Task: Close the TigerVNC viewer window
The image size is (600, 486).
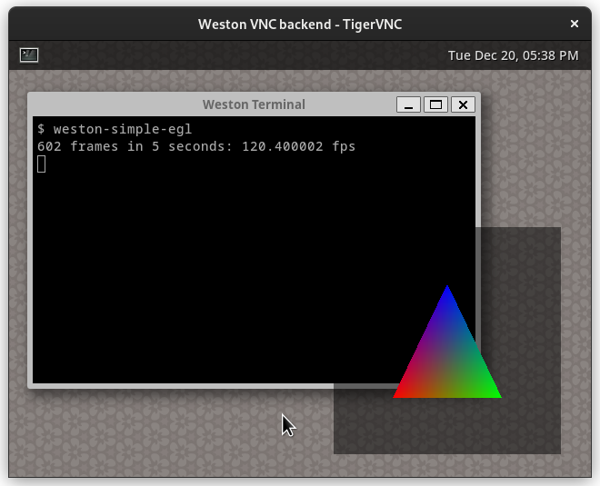Action: pos(574,23)
